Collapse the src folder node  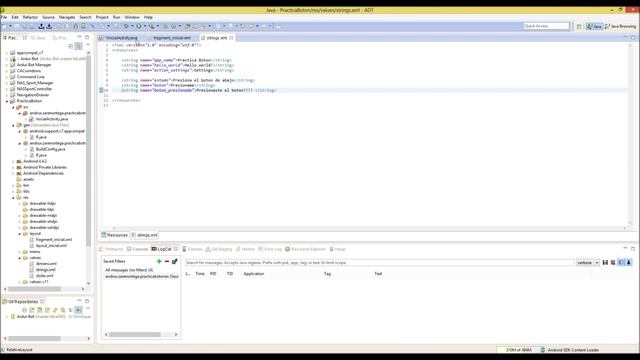(x=13, y=107)
